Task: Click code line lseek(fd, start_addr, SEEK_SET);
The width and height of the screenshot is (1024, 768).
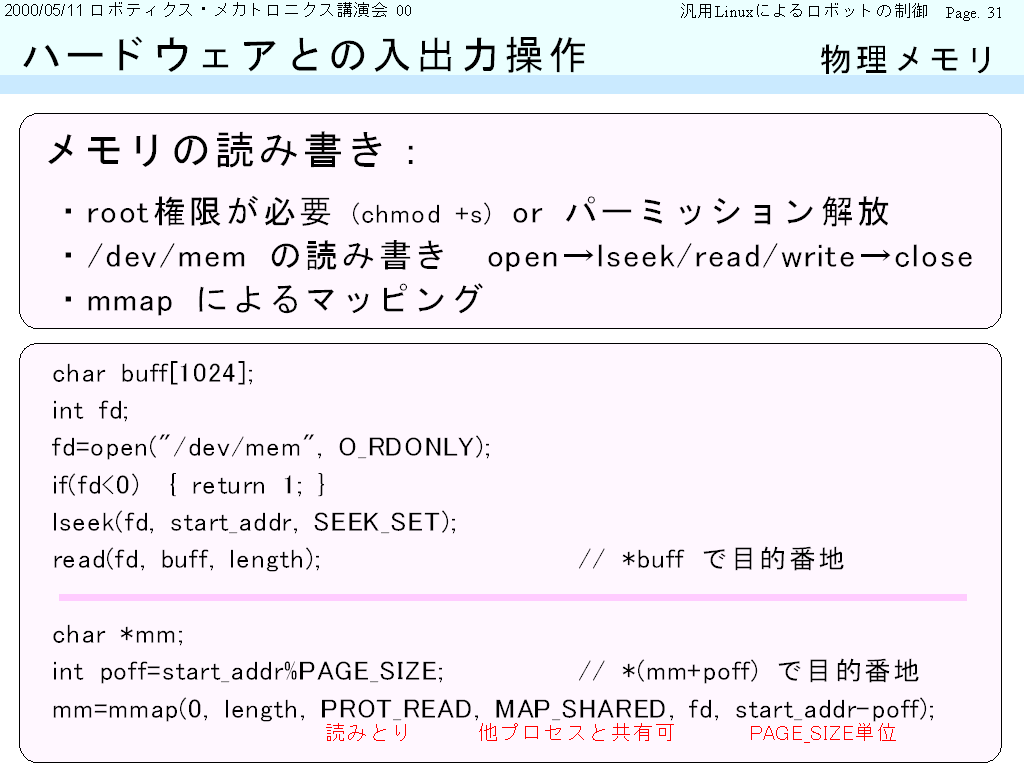Action: (254, 522)
